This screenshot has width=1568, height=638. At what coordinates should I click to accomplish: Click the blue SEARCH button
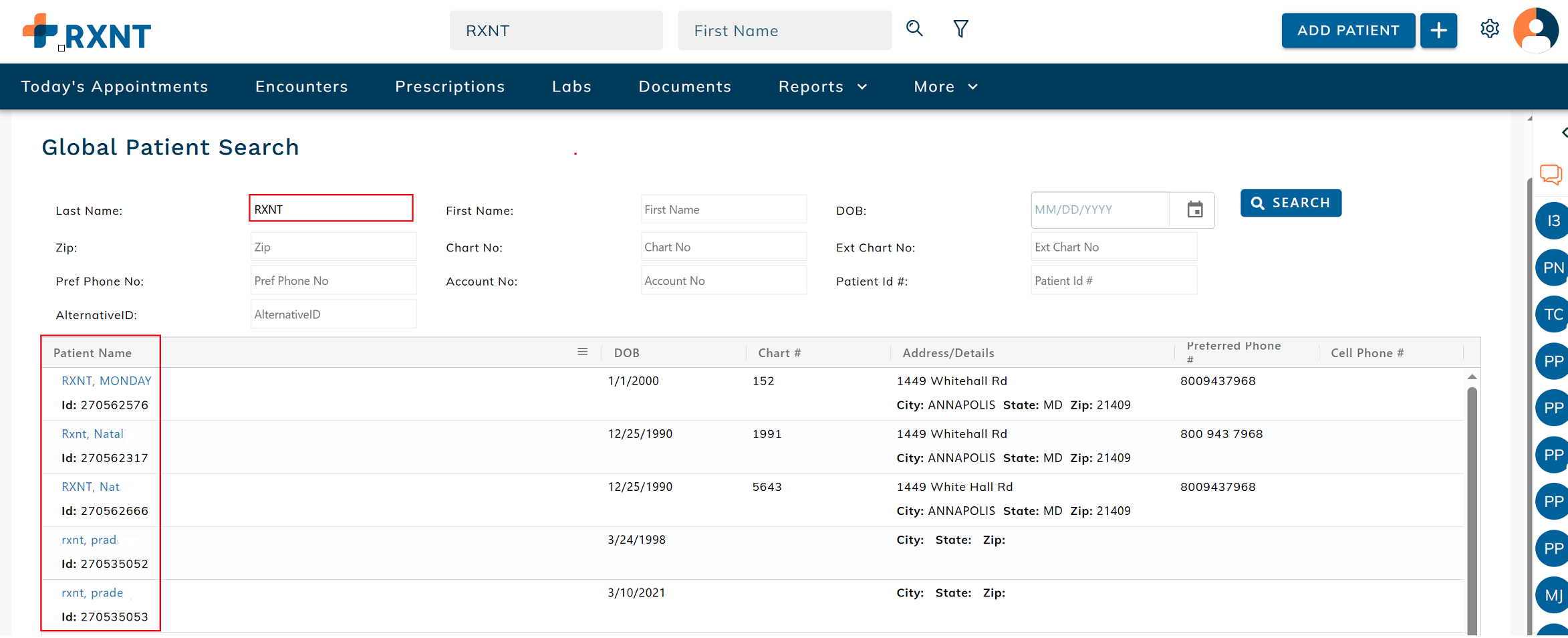click(x=1290, y=203)
